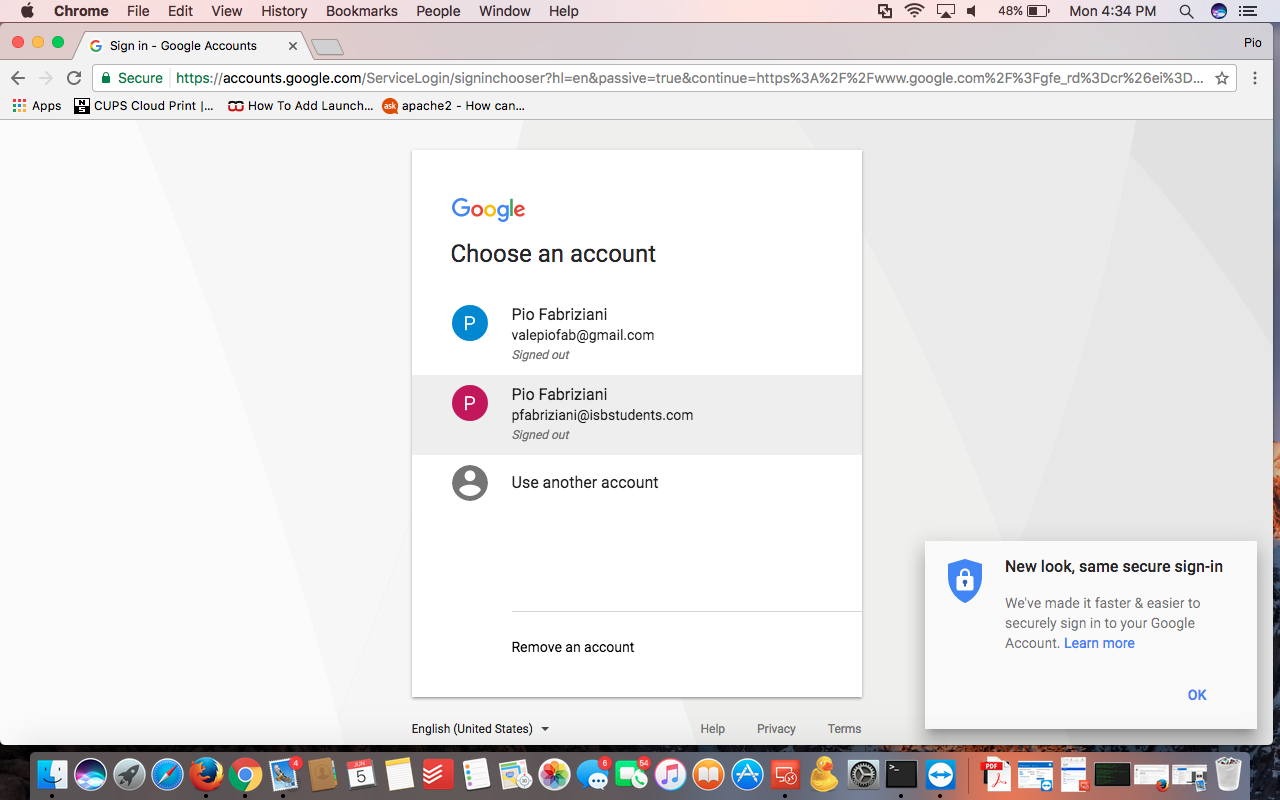This screenshot has height=800, width=1280.
Task: Open Mail with 4 unread badge
Action: click(x=285, y=775)
